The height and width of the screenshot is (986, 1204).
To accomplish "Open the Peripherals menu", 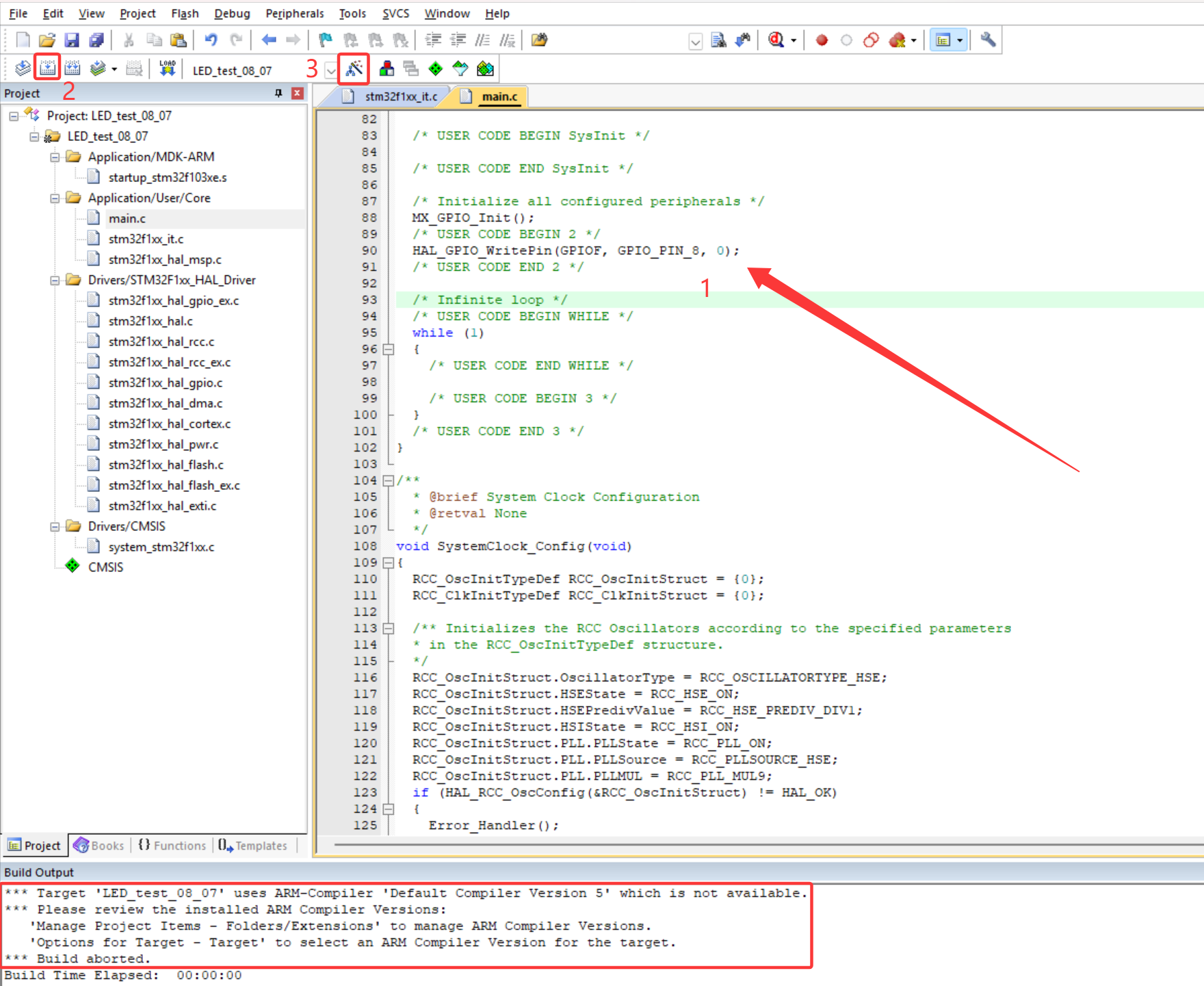I will point(295,13).
